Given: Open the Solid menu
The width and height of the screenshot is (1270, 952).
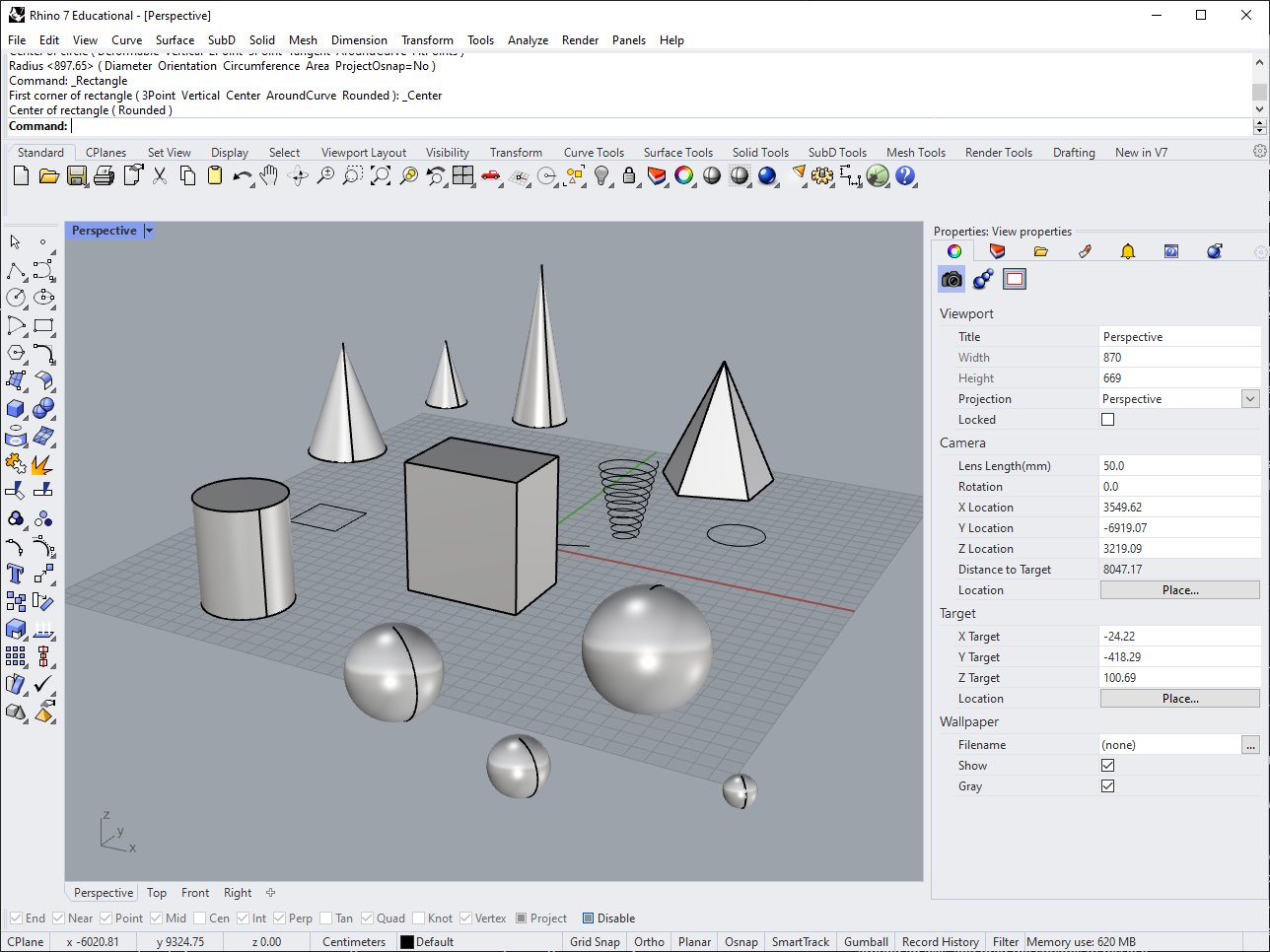Looking at the screenshot, I should pos(262,40).
